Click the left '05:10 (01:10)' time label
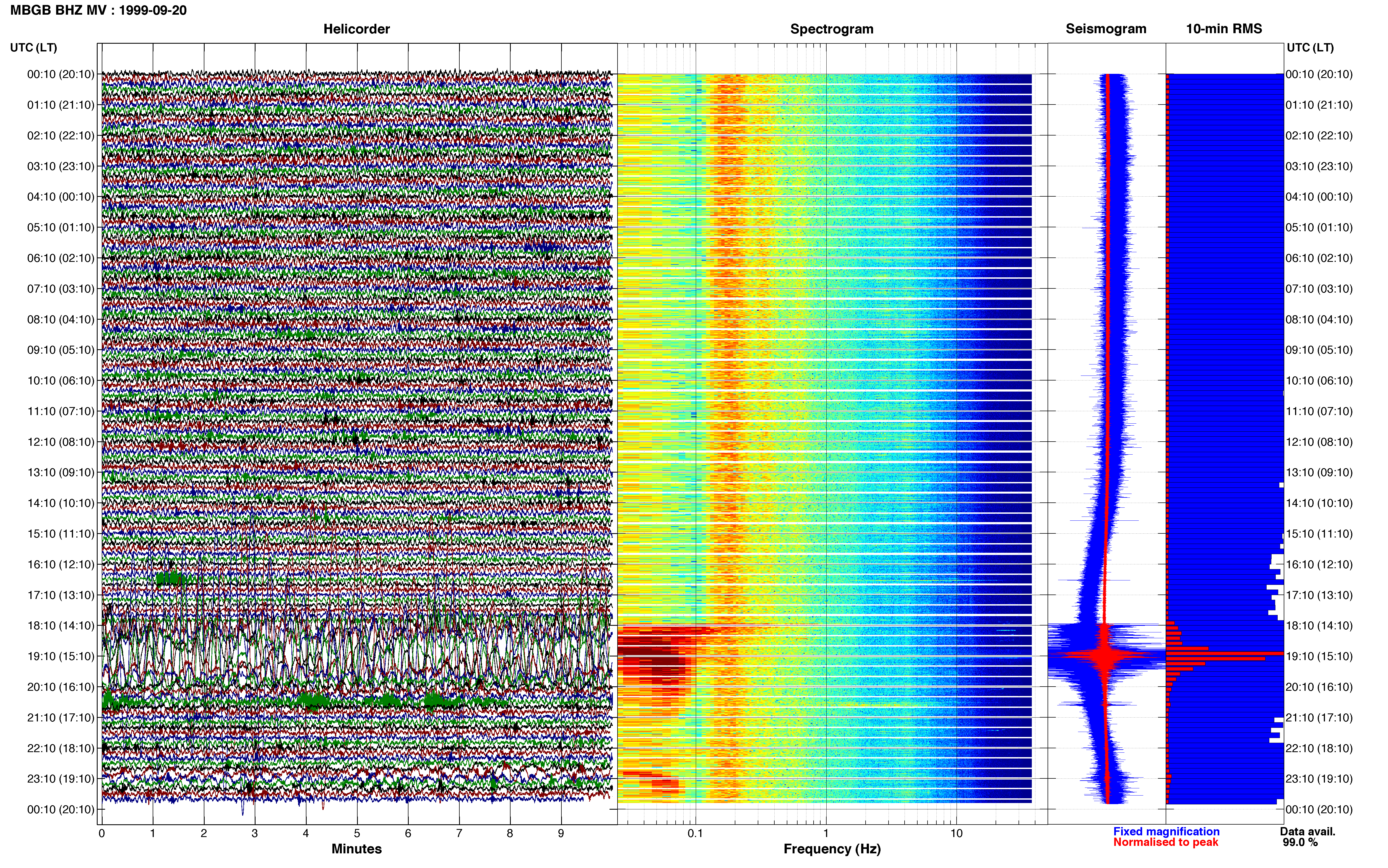The image size is (1388, 868). (61, 227)
